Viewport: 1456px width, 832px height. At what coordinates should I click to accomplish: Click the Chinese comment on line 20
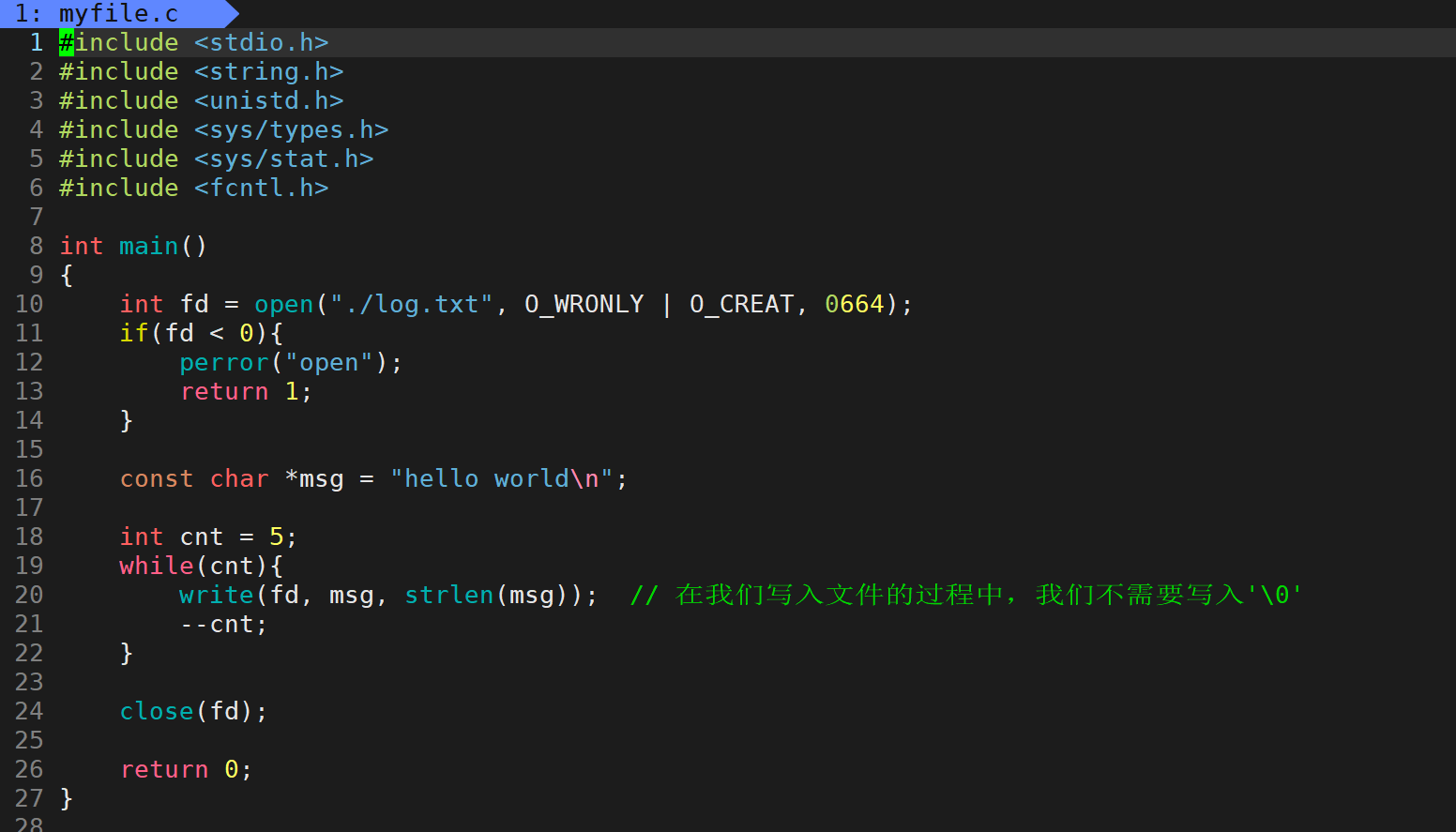point(966,595)
